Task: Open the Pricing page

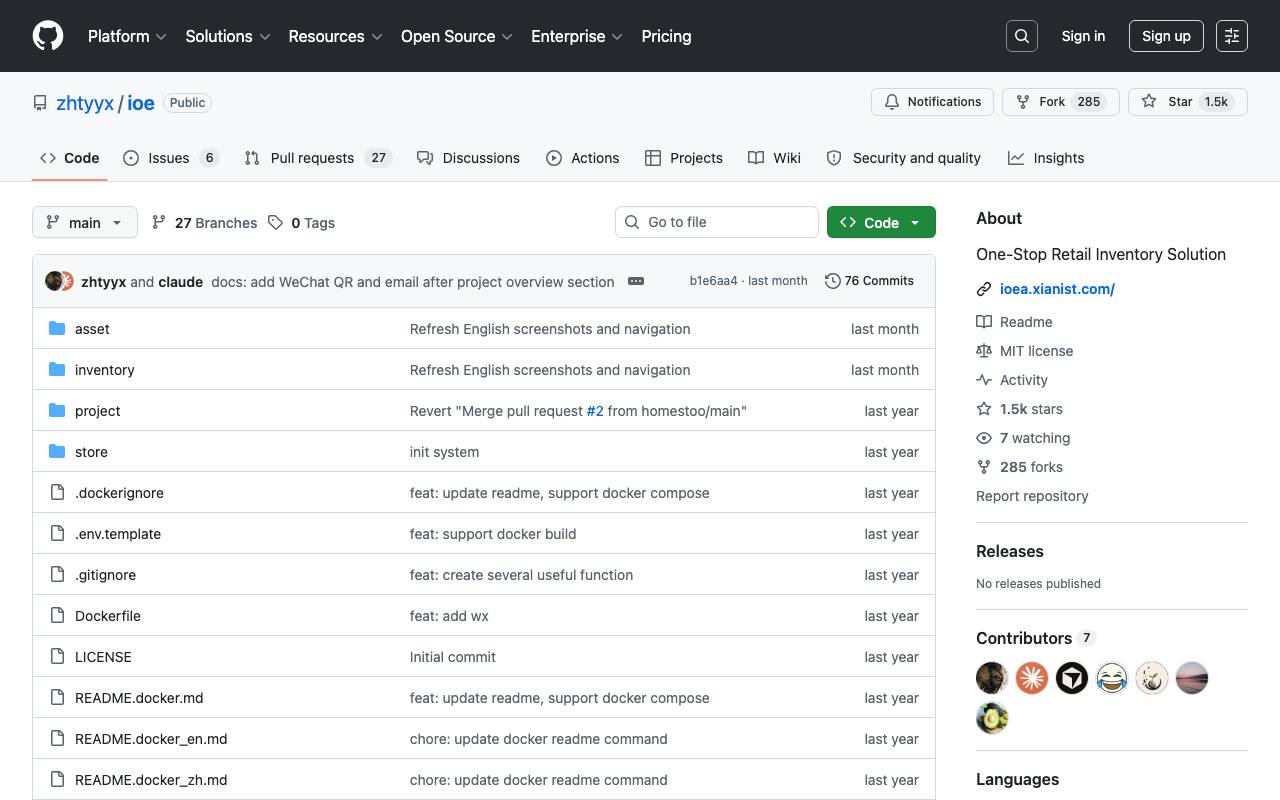Action: (x=666, y=36)
